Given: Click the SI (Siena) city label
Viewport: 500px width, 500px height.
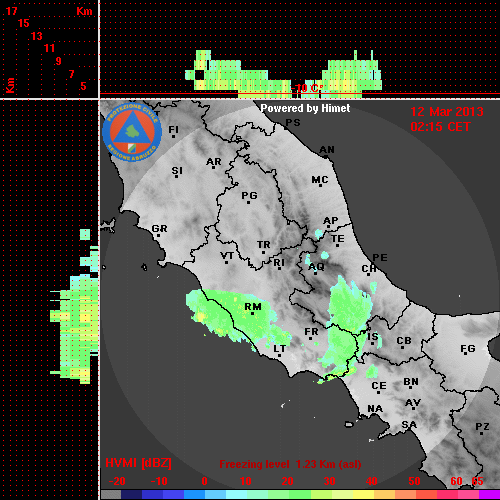Looking at the screenshot, I should (x=177, y=172).
